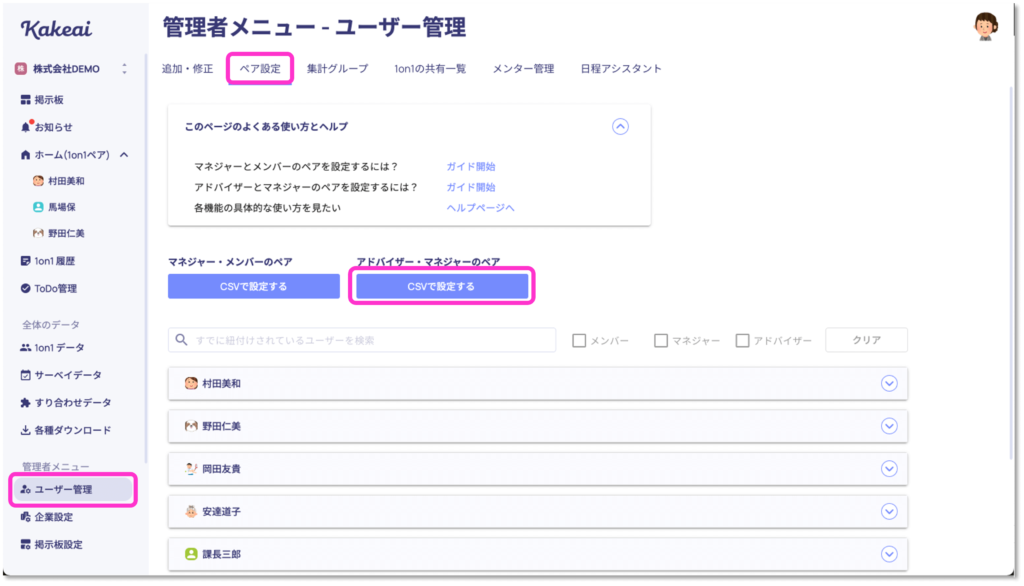Click the クリア button
Screen dimensions: 1024x586
(867, 340)
